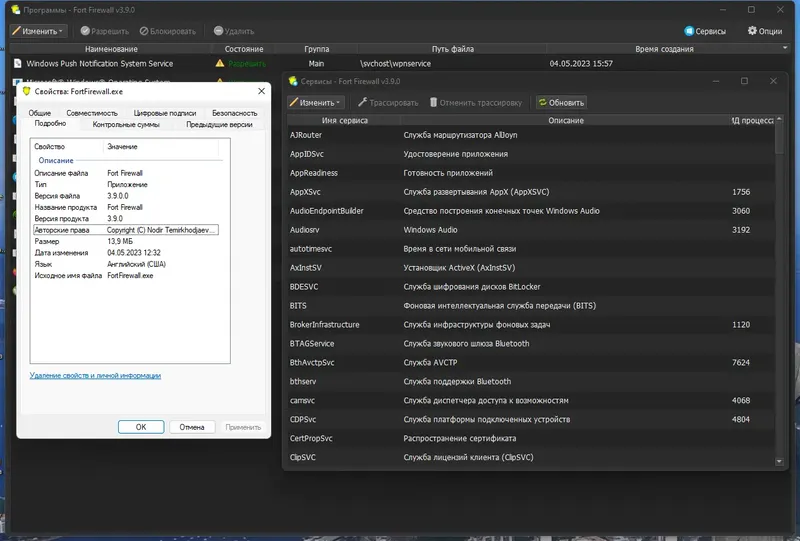800x541 pixels.
Task: Select CDPSvc service row
Action: (x=531, y=420)
